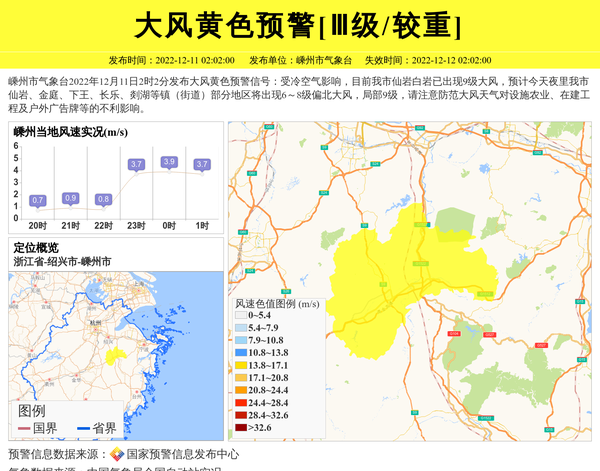Select the 13.8~17.1 yellow color swatch
This screenshot has width=600, height=471.
coord(241,365)
